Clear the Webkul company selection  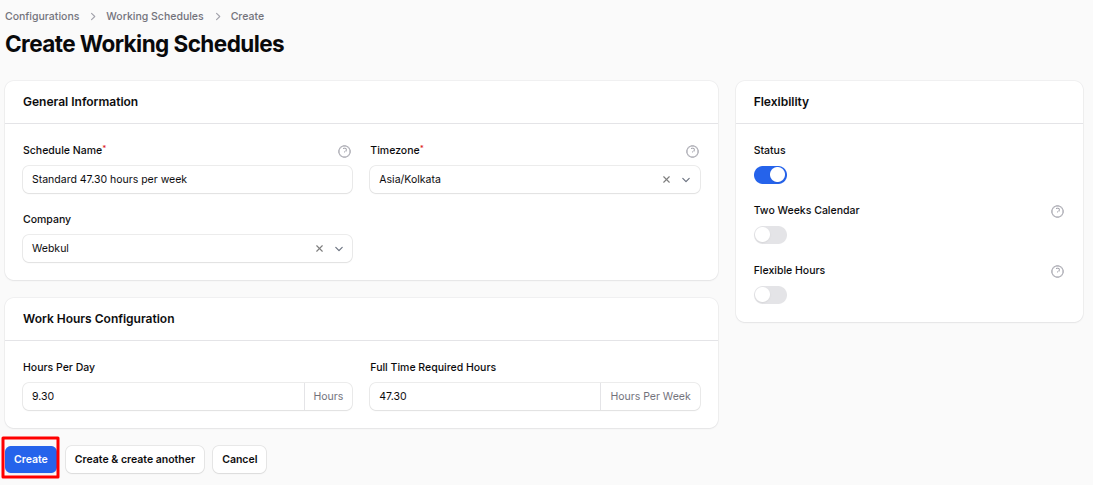coord(319,249)
